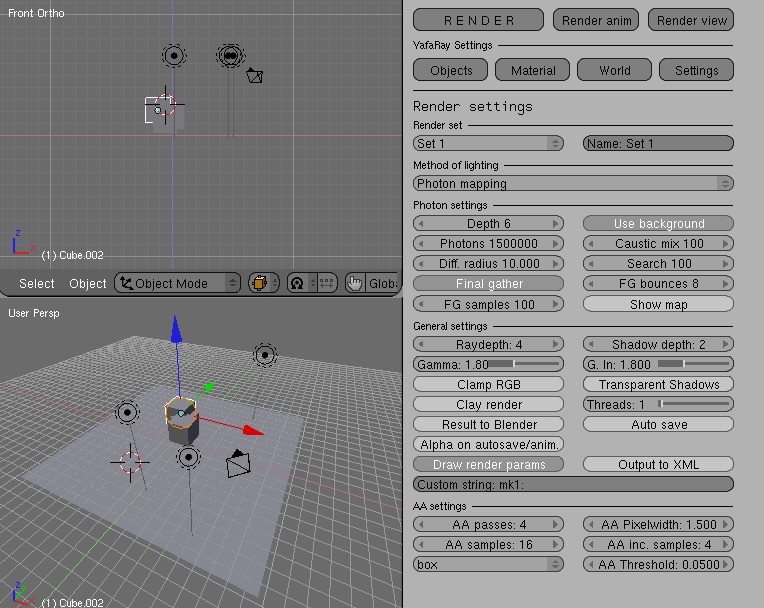Toggle Draw render params
Image resolution: width=764 pixels, height=608 pixels.
488,464
